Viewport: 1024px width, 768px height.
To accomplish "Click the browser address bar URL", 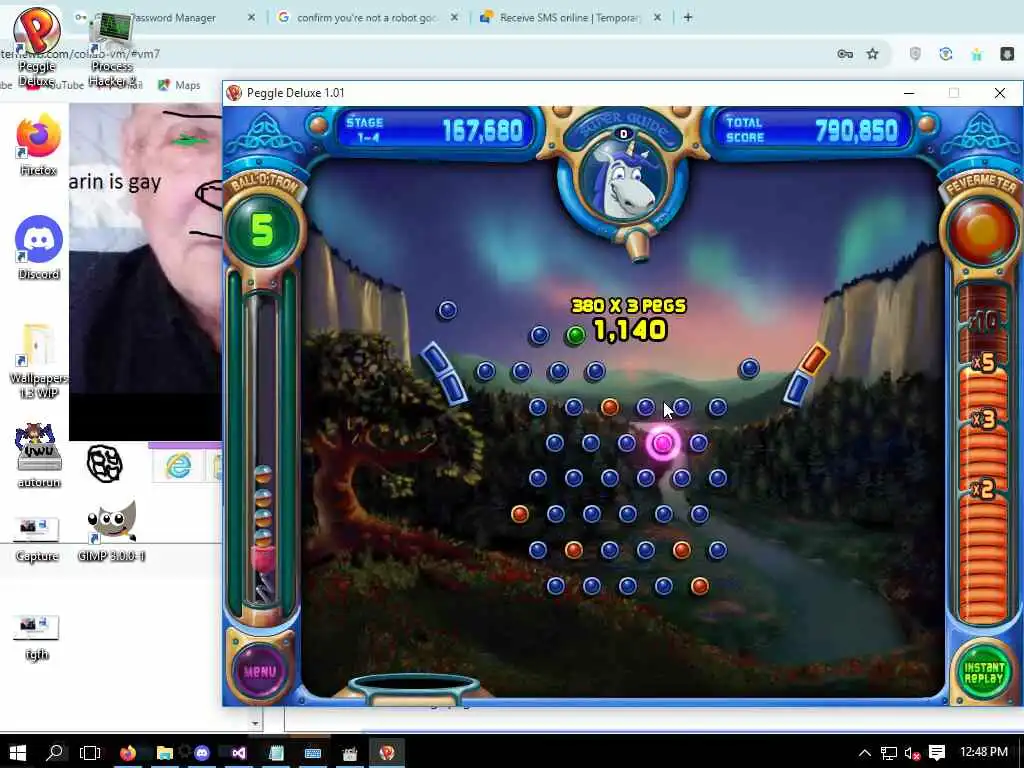I will tap(80, 54).
